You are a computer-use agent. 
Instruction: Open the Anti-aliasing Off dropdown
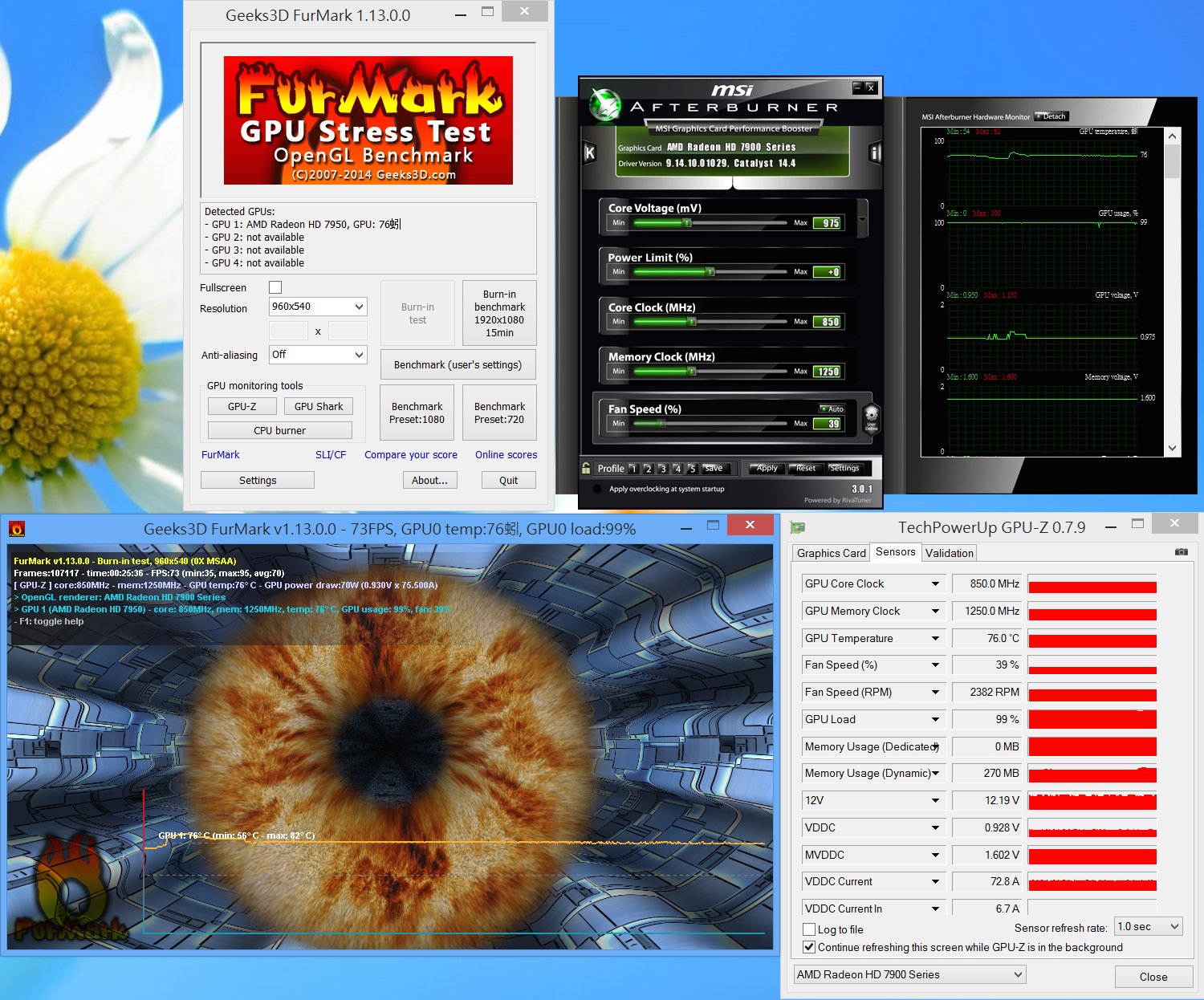point(318,355)
